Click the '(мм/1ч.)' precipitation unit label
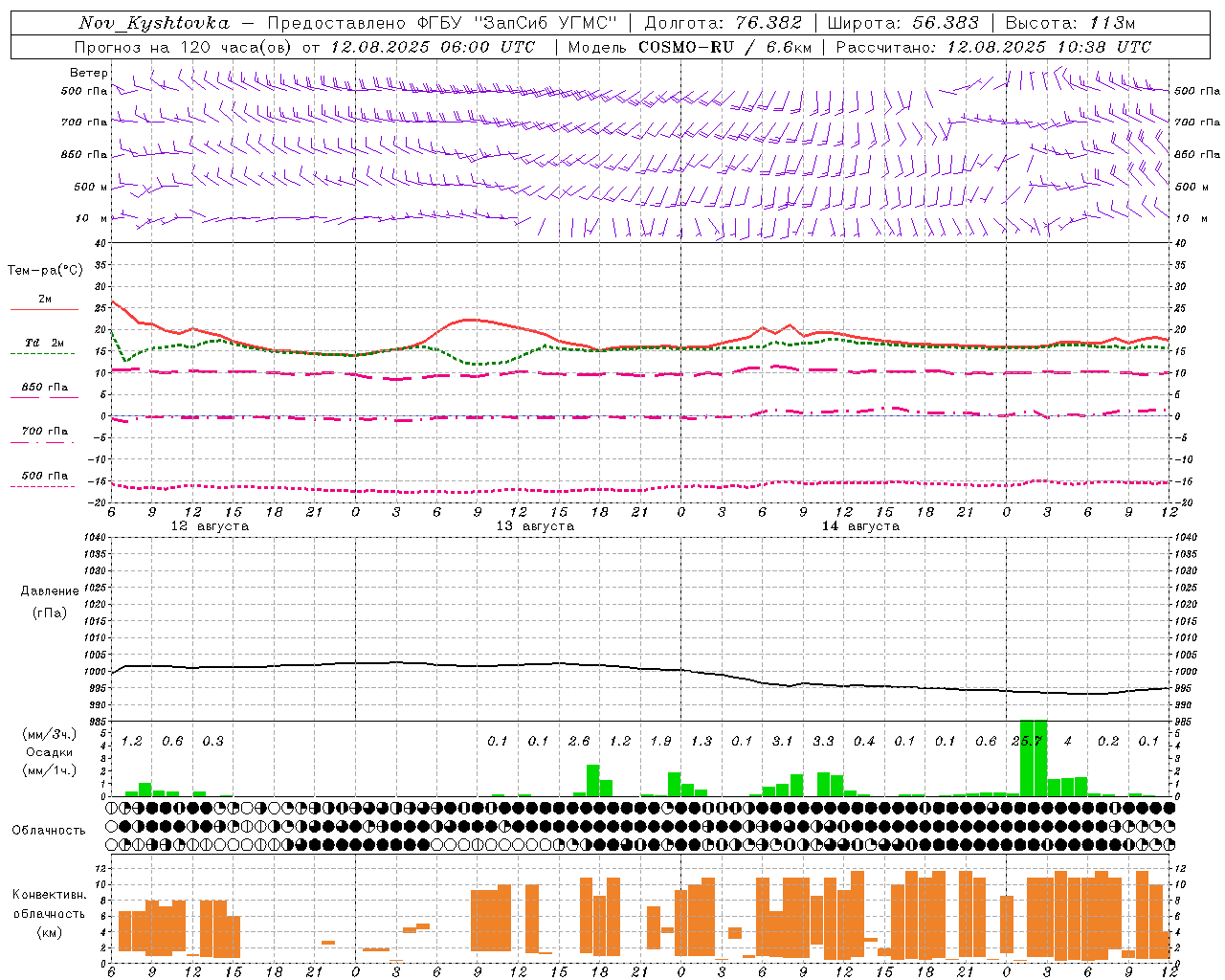 tap(50, 769)
